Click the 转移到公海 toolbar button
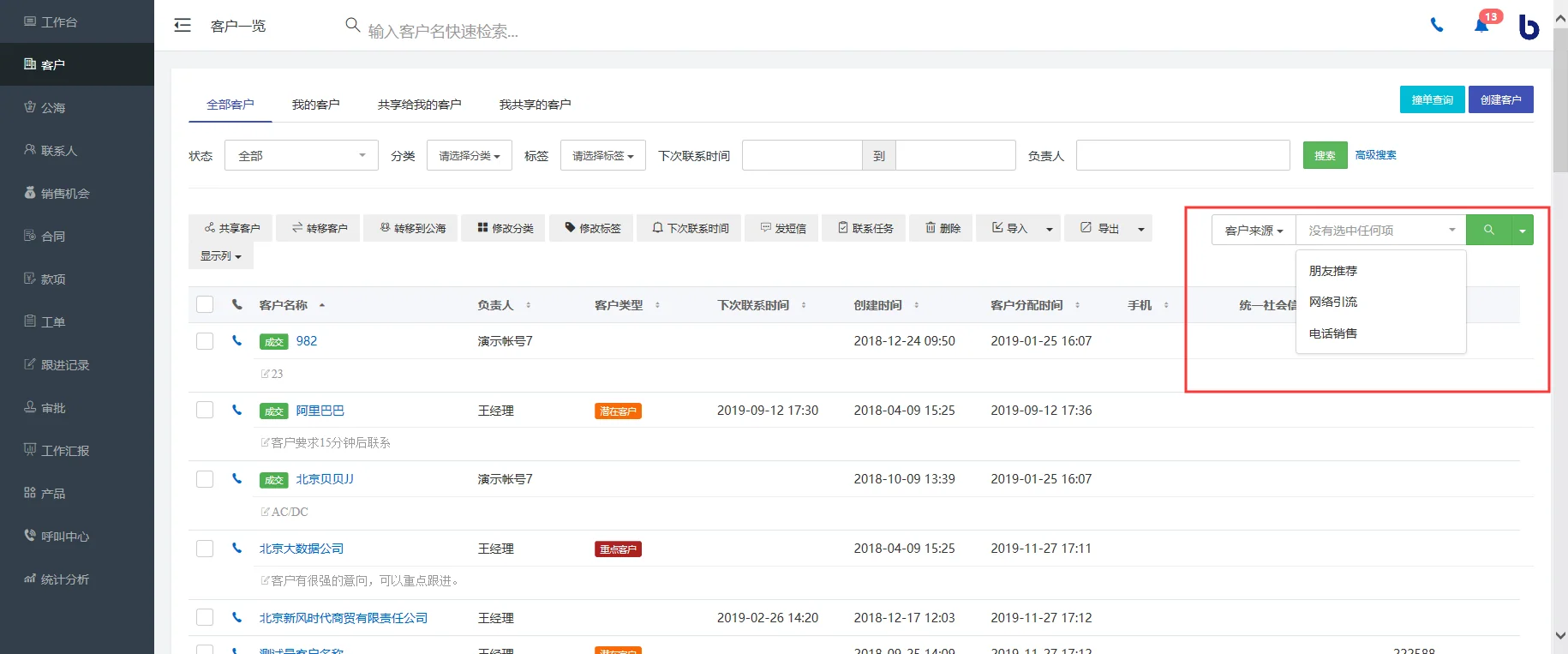 pos(410,228)
